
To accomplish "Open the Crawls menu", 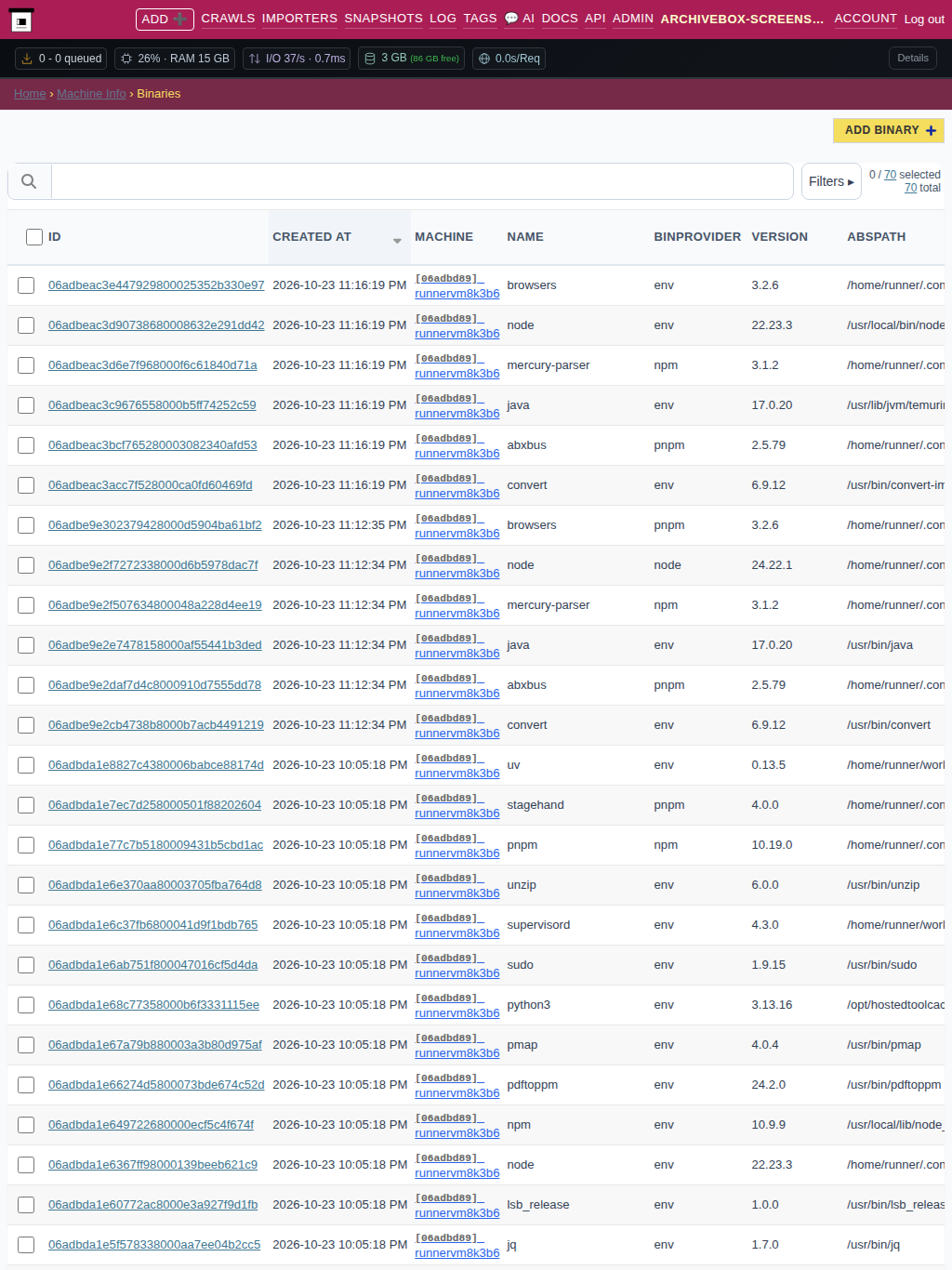I will pyautogui.click(x=228, y=19).
